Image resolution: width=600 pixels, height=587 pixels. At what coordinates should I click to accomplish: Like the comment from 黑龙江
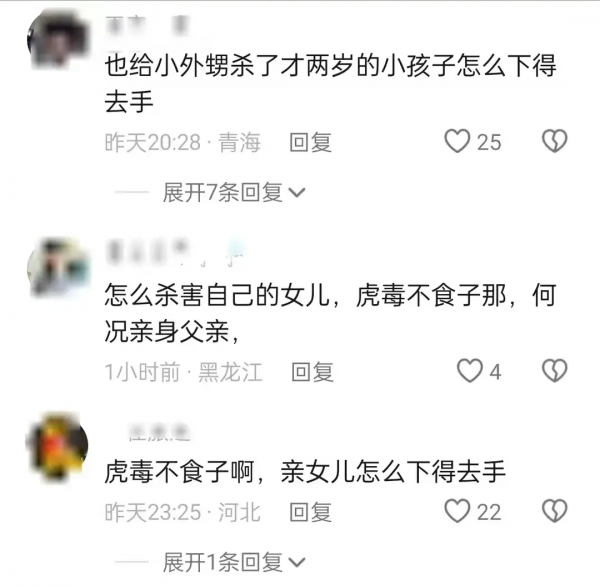470,371
